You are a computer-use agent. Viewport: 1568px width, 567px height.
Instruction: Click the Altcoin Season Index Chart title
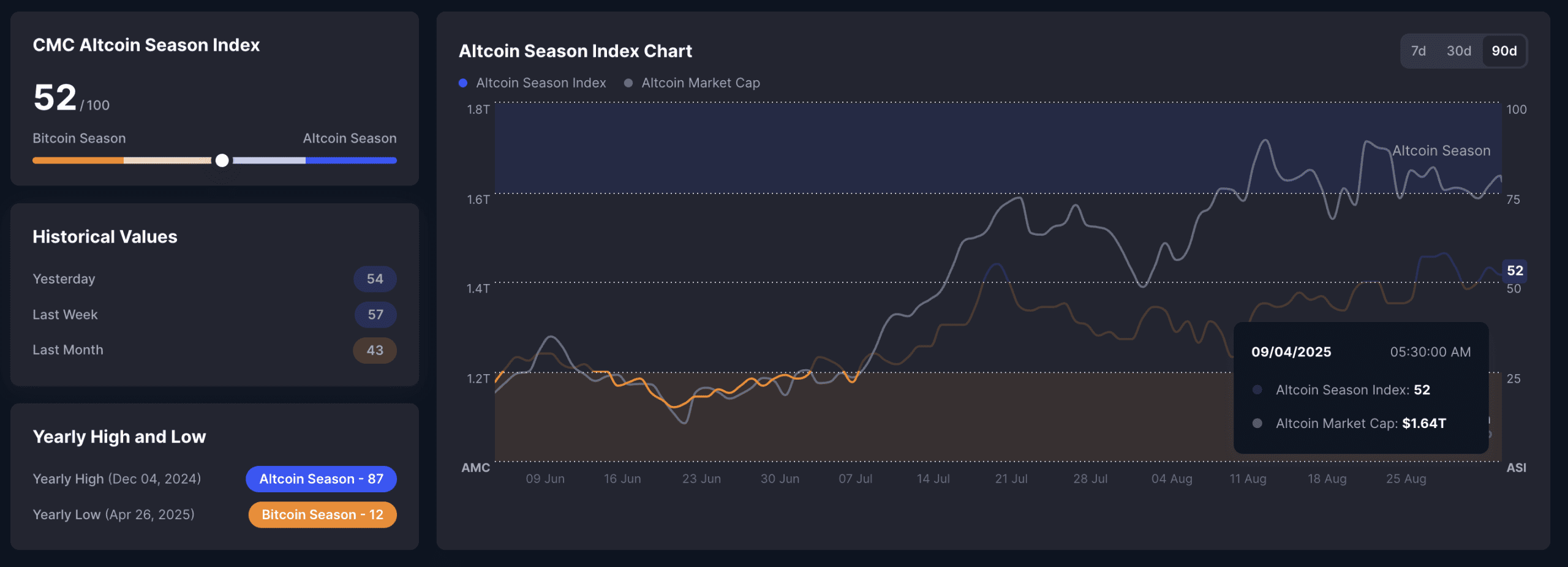click(575, 51)
